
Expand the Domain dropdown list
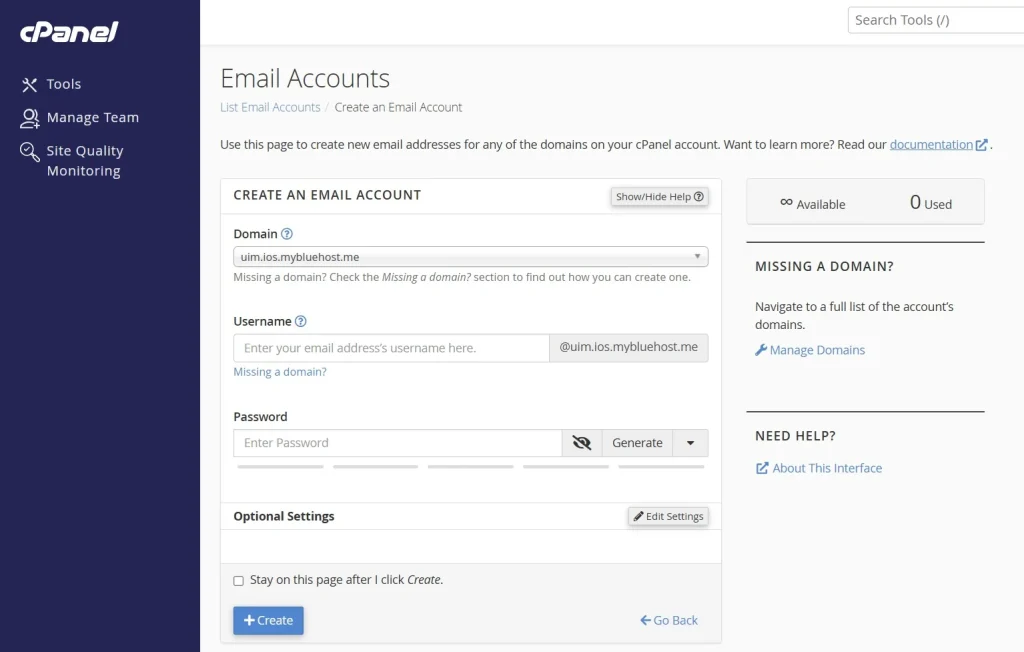click(x=470, y=257)
